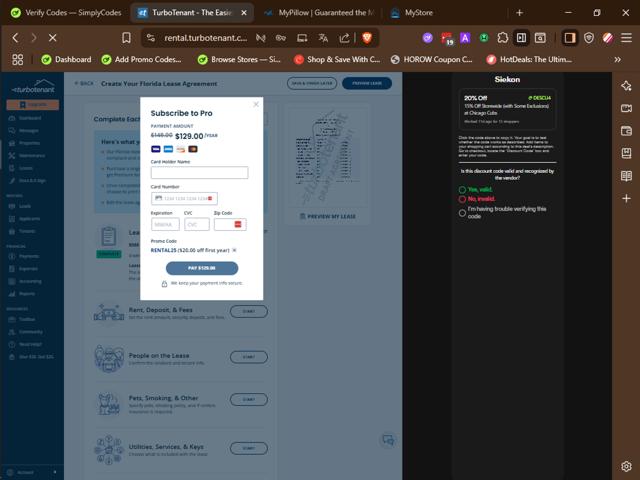The height and width of the screenshot is (480, 640).
Task: Go back to the previous page
Action: coord(16,38)
